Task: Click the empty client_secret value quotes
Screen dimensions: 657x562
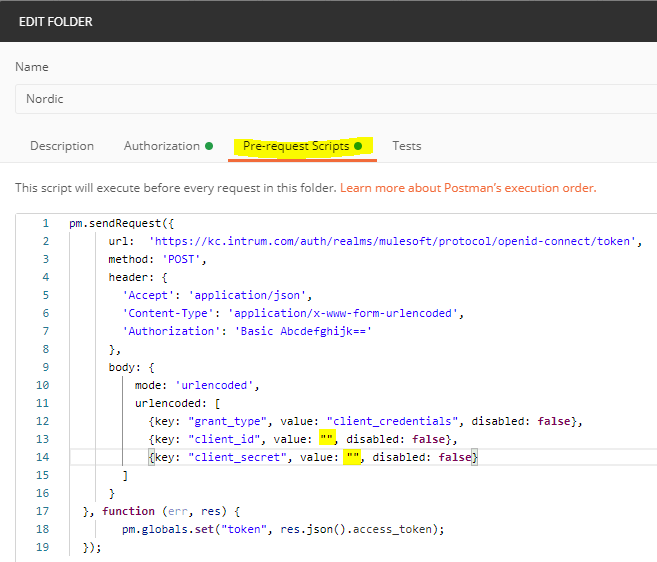Action: point(353,457)
